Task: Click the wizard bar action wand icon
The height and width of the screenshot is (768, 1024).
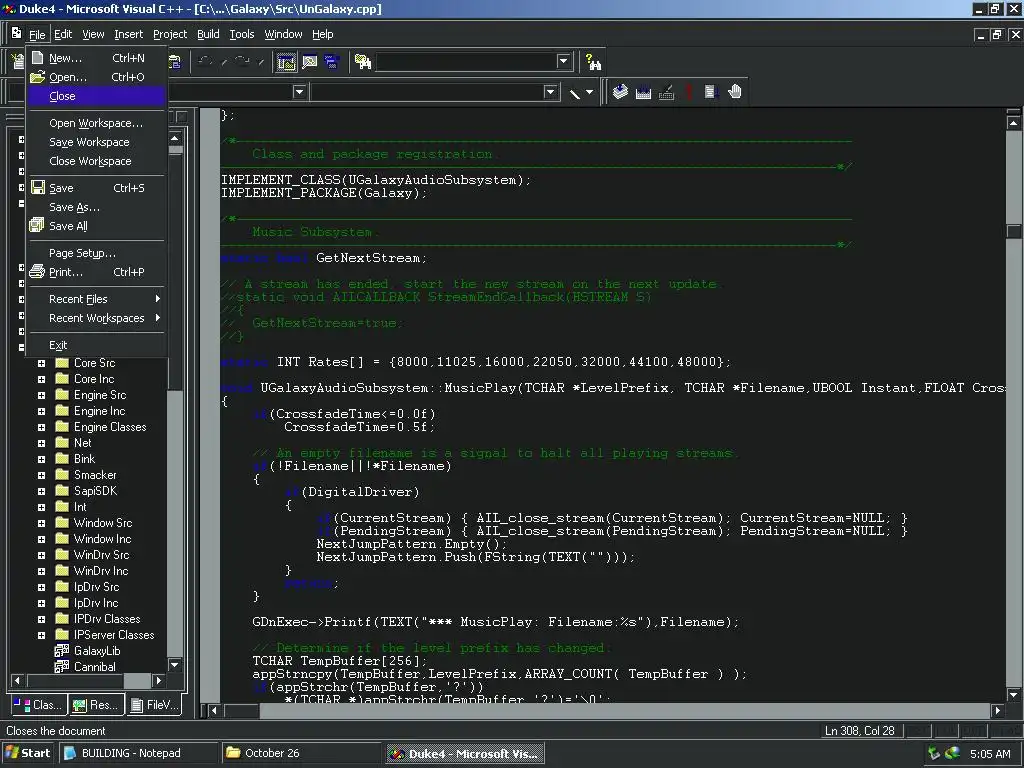Action: tap(575, 93)
